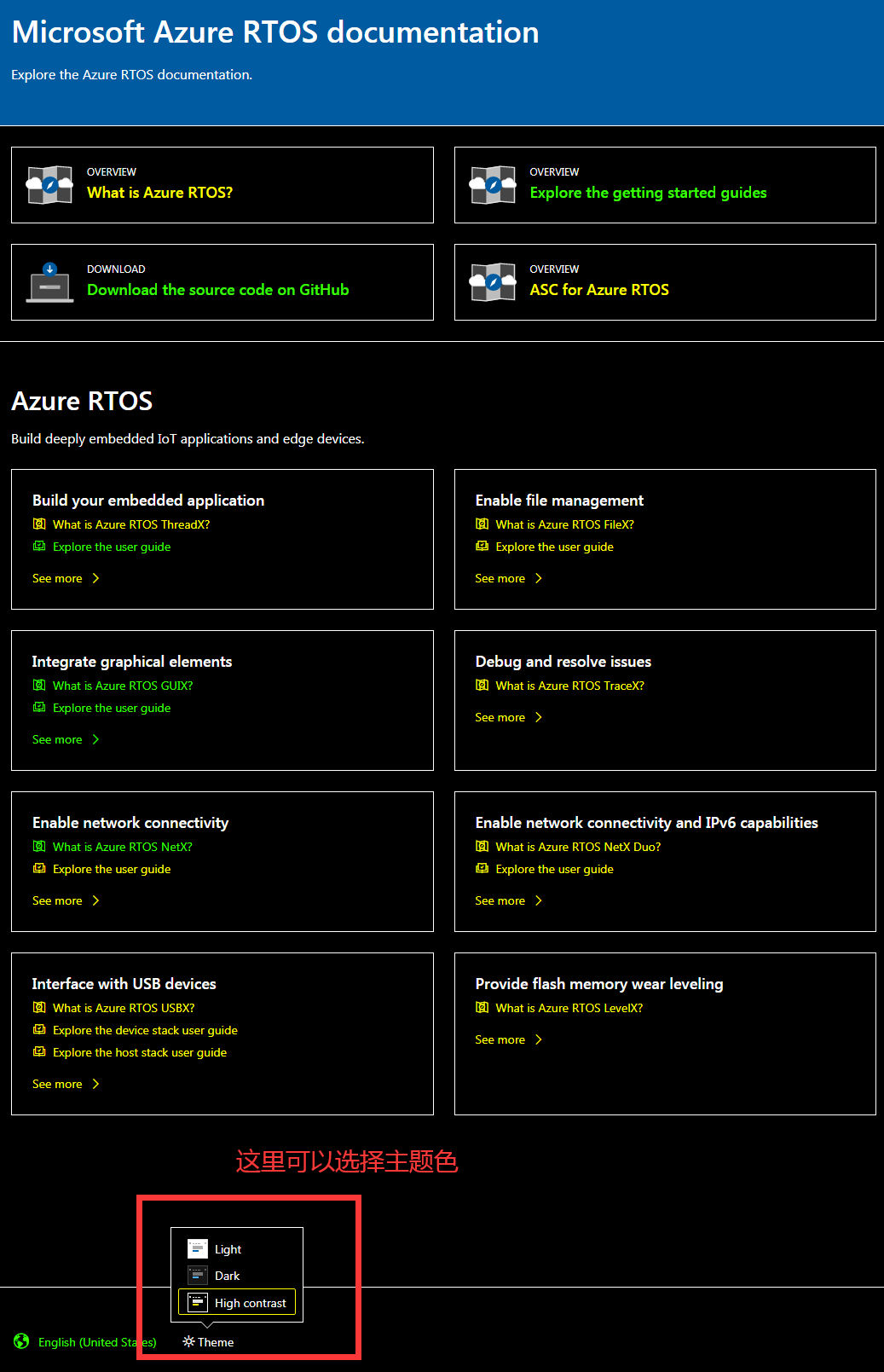884x1372 pixels.
Task: Click the getting started guides map icon
Action: pyautogui.click(x=493, y=185)
